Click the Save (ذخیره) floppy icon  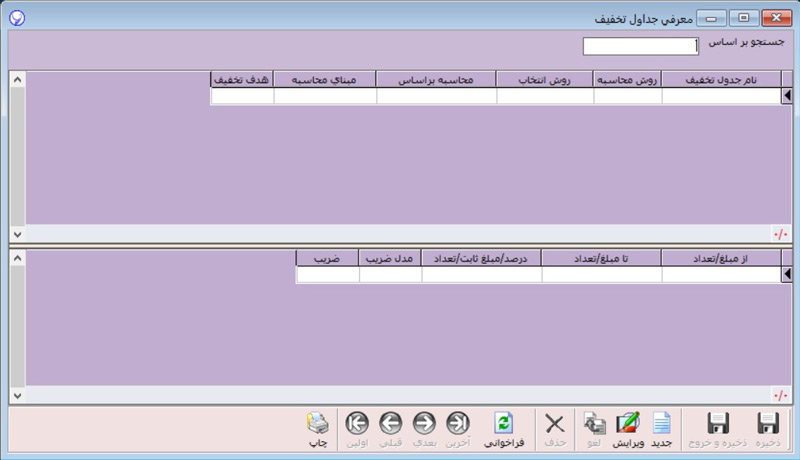(x=768, y=424)
